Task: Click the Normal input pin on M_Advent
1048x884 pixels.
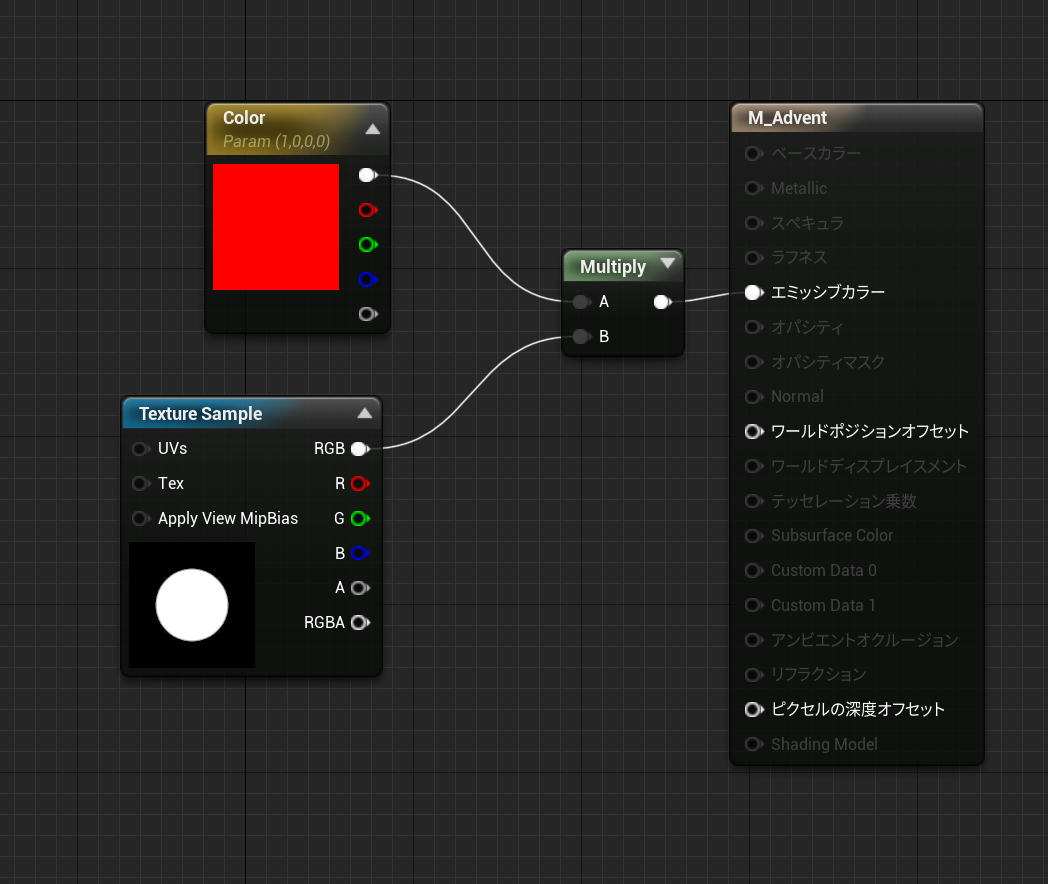Action: coord(754,397)
